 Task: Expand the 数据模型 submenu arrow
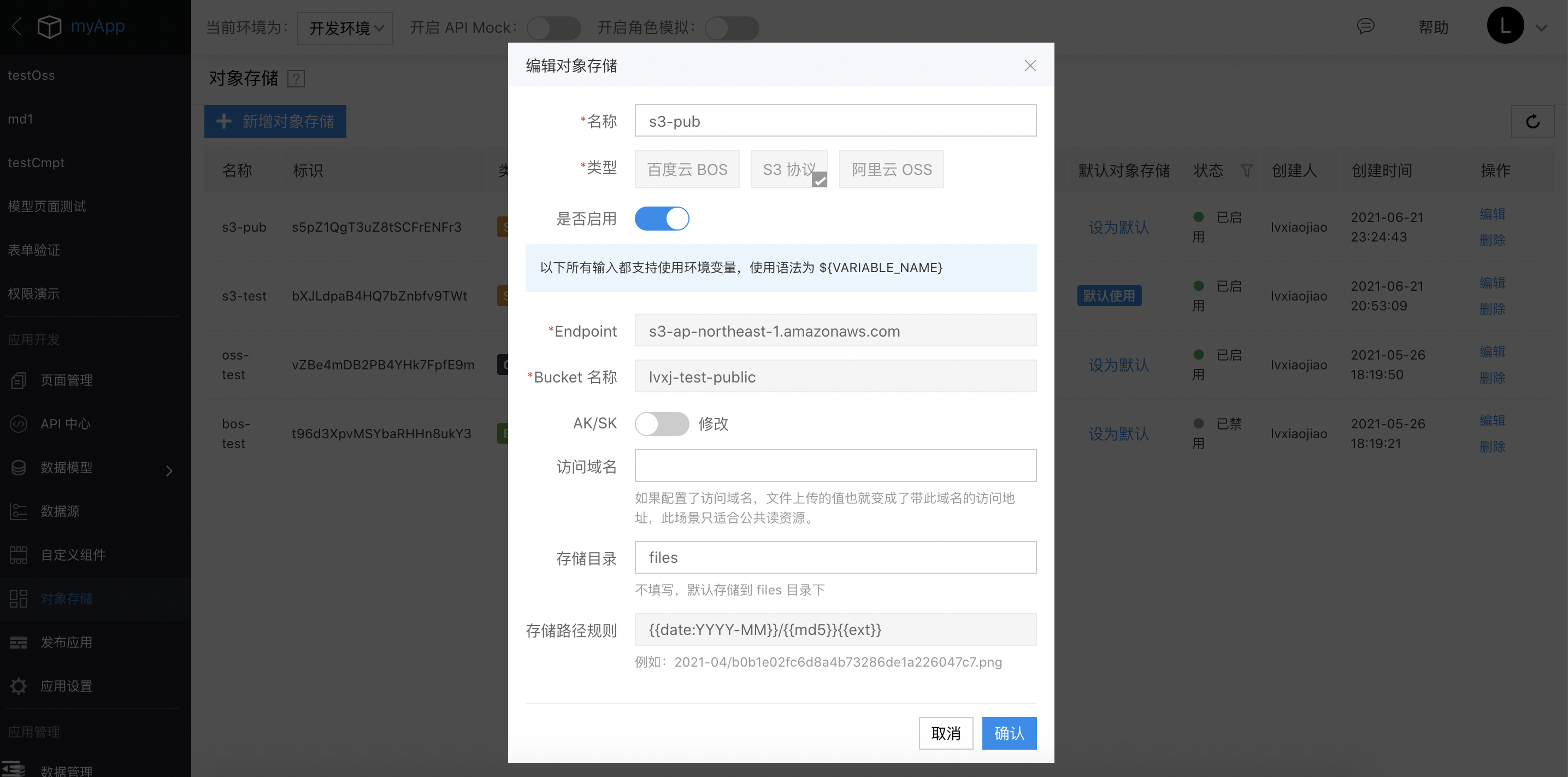tap(169, 470)
